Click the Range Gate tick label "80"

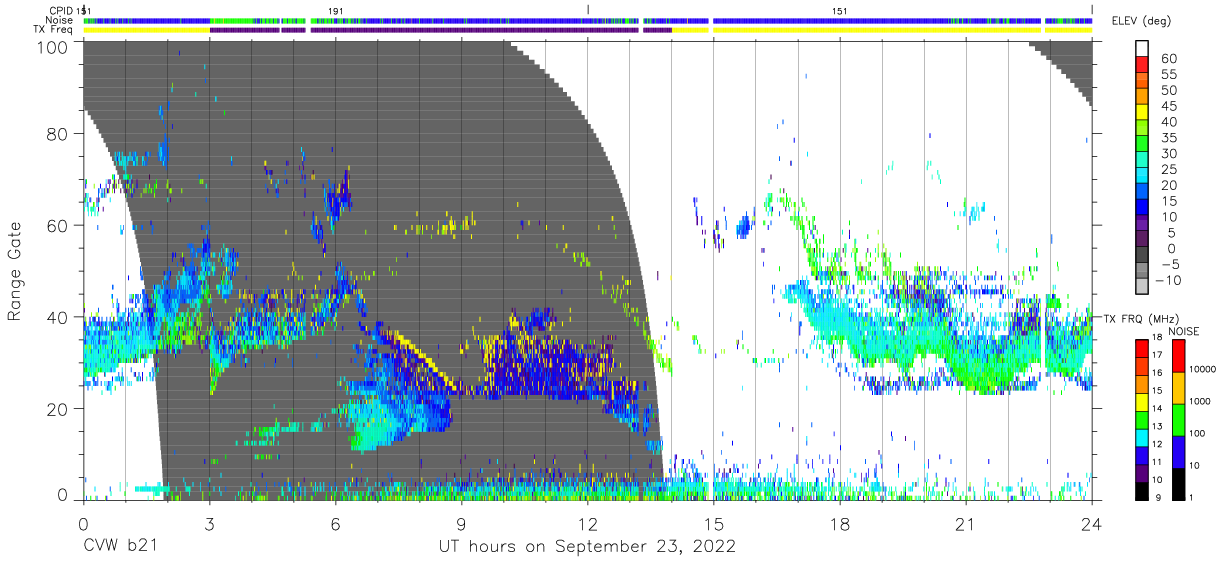click(58, 133)
